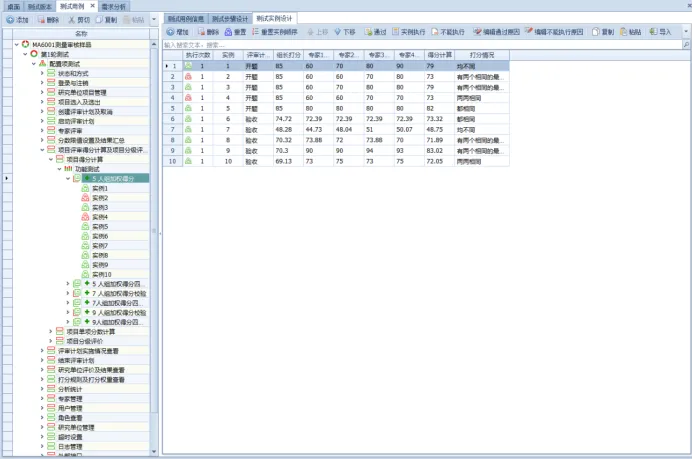
Task: Click the 重置 (reset) icon
Action: (228, 32)
